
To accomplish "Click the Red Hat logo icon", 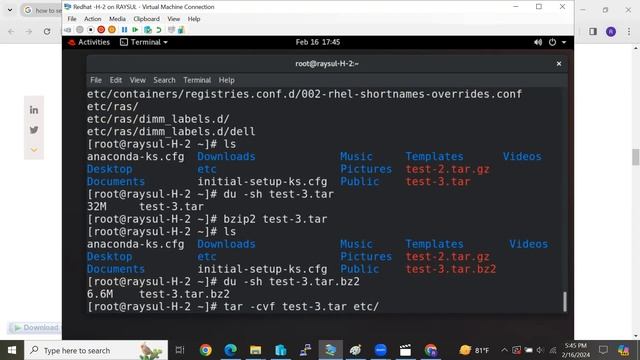I will pyautogui.click(x=72, y=42).
